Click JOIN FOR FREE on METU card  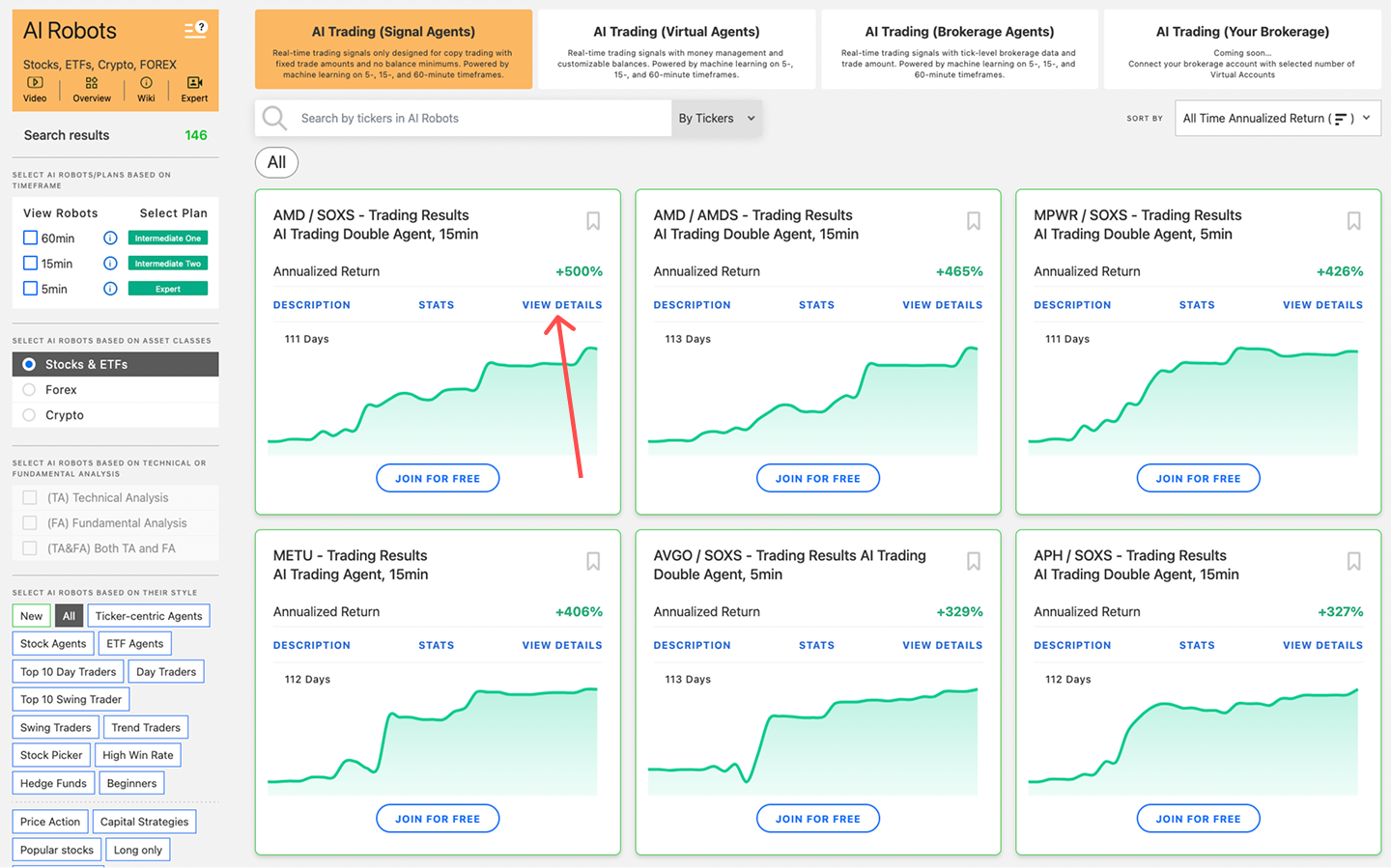click(438, 818)
